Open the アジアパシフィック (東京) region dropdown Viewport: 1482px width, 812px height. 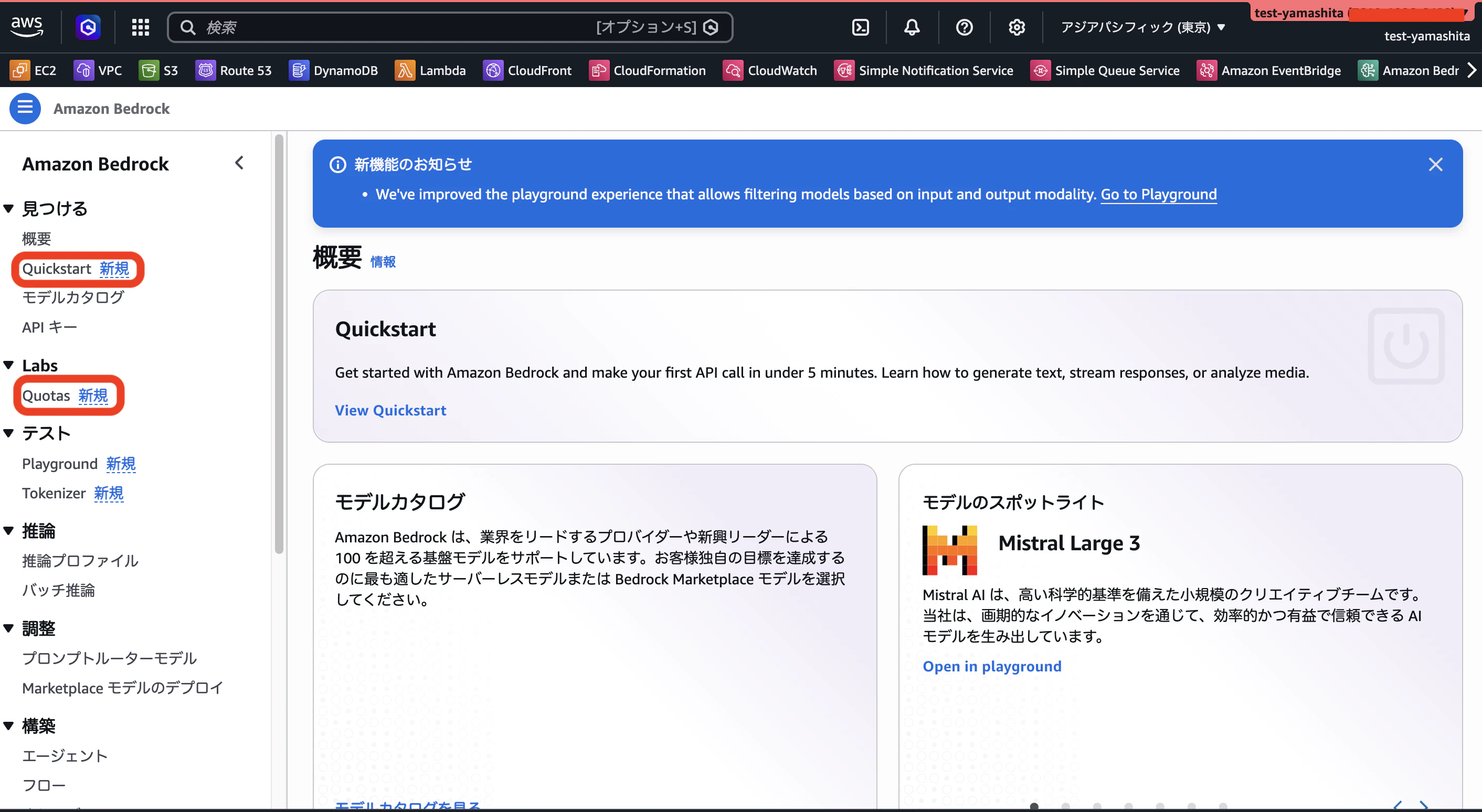click(x=1143, y=27)
